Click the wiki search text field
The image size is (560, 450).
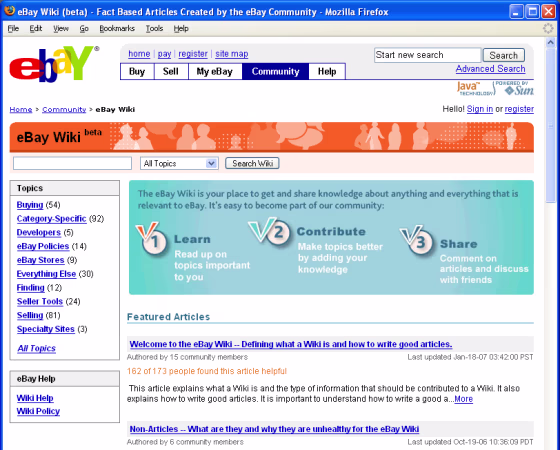point(72,163)
